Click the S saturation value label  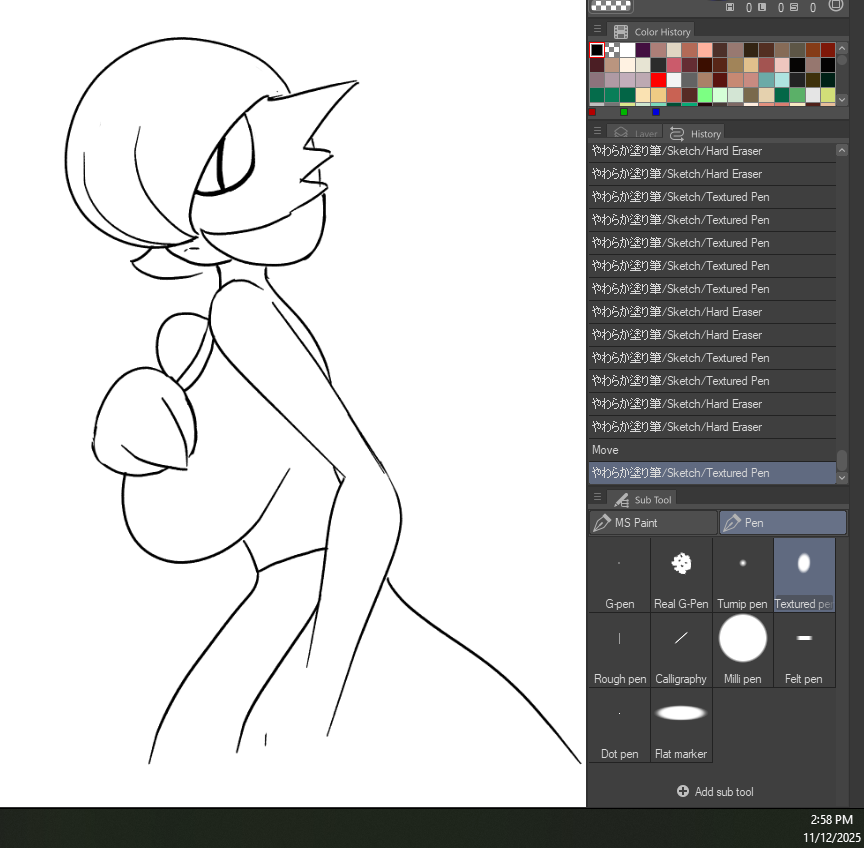point(794,7)
